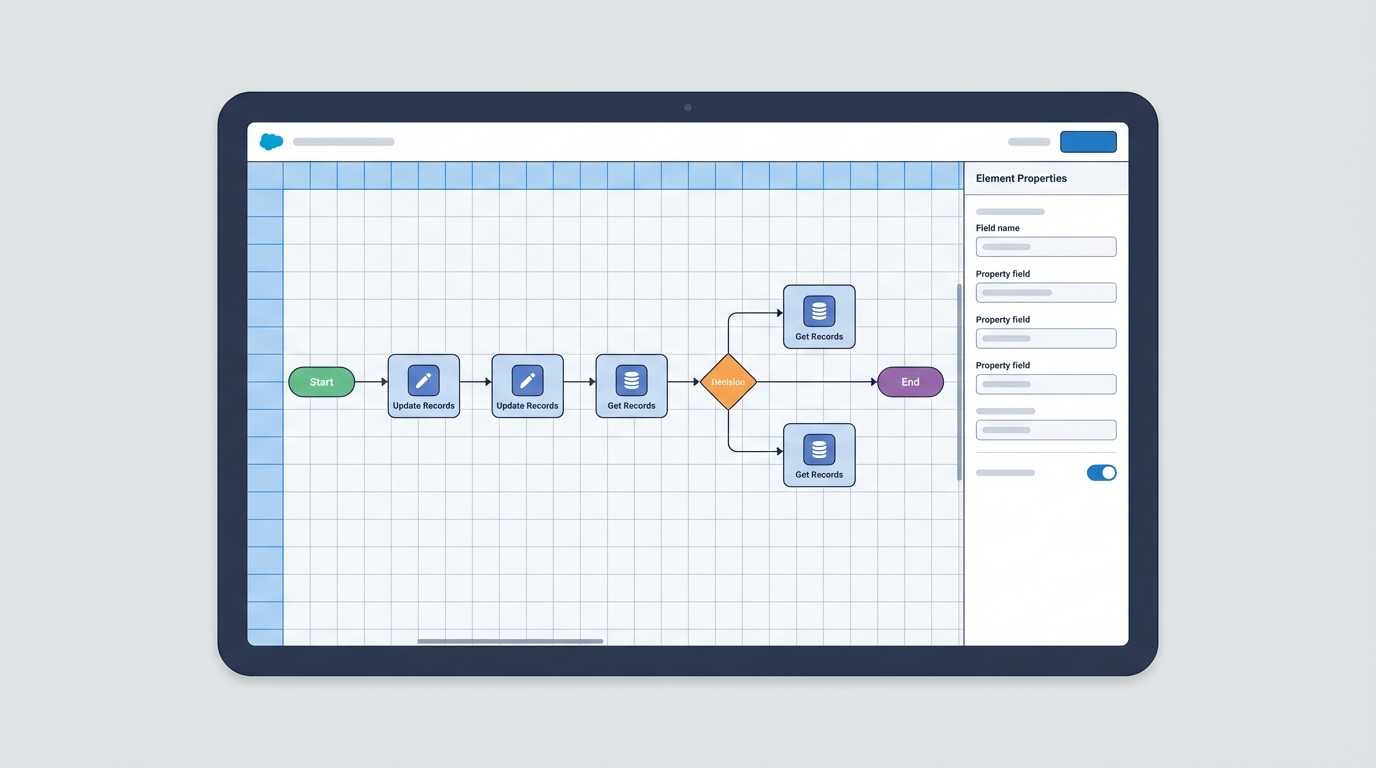Viewport: 1376px width, 768px height.
Task: Select the purple End node
Action: point(910,382)
